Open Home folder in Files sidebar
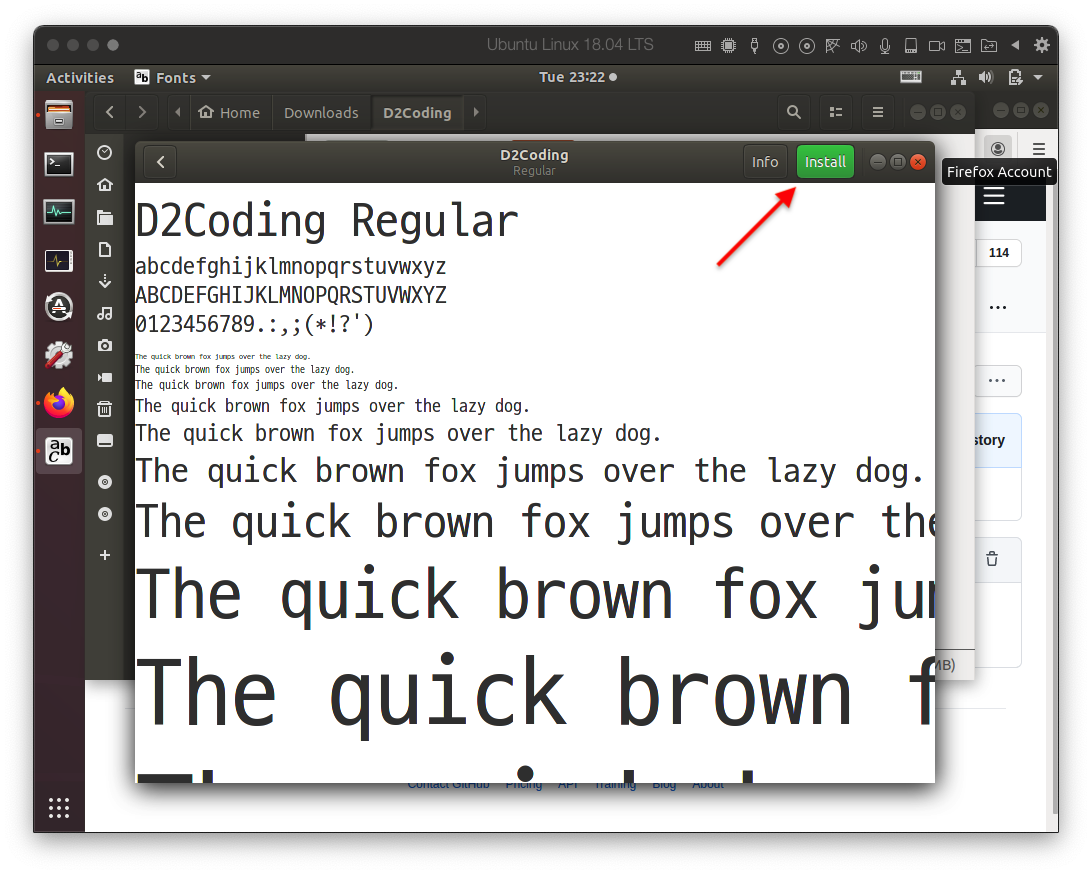Screen dimensions: 1092x874 (x=104, y=185)
